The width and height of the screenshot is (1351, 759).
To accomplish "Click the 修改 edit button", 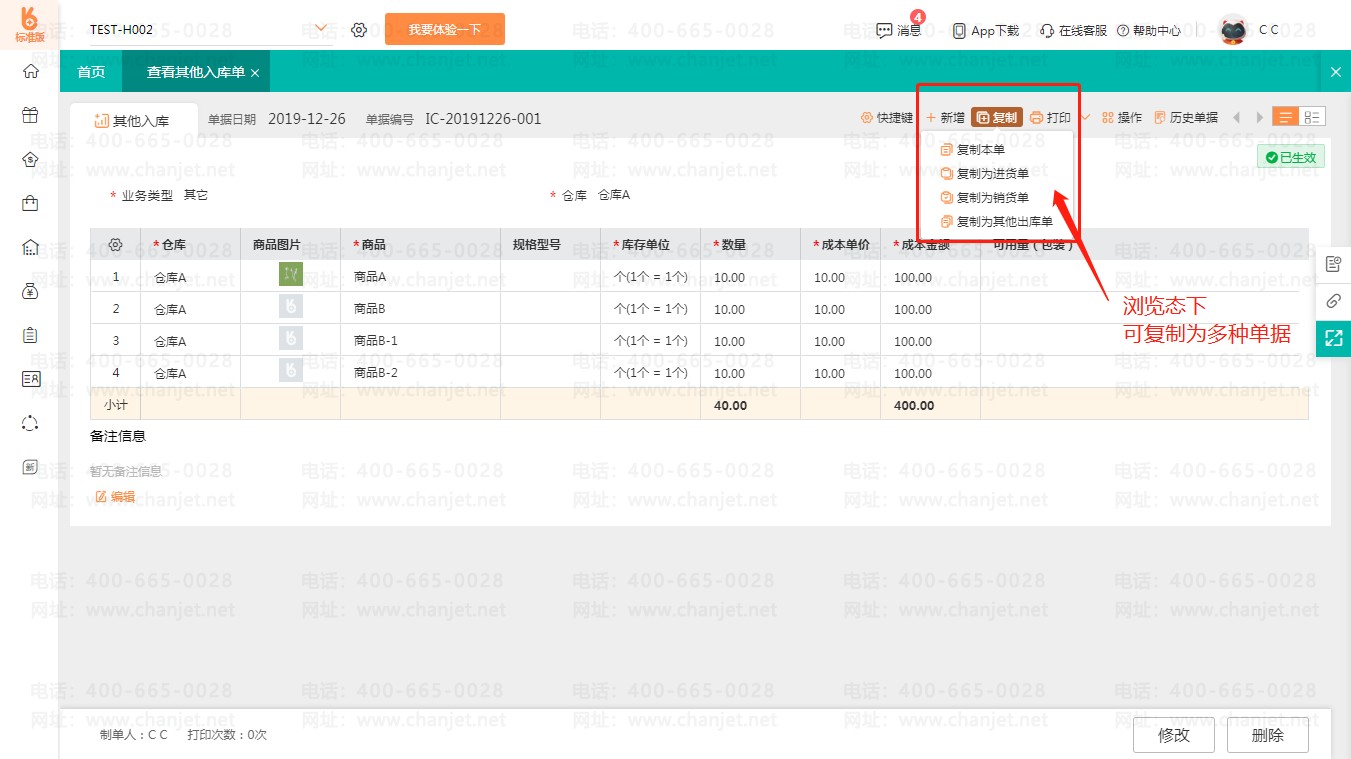I will tap(1174, 735).
